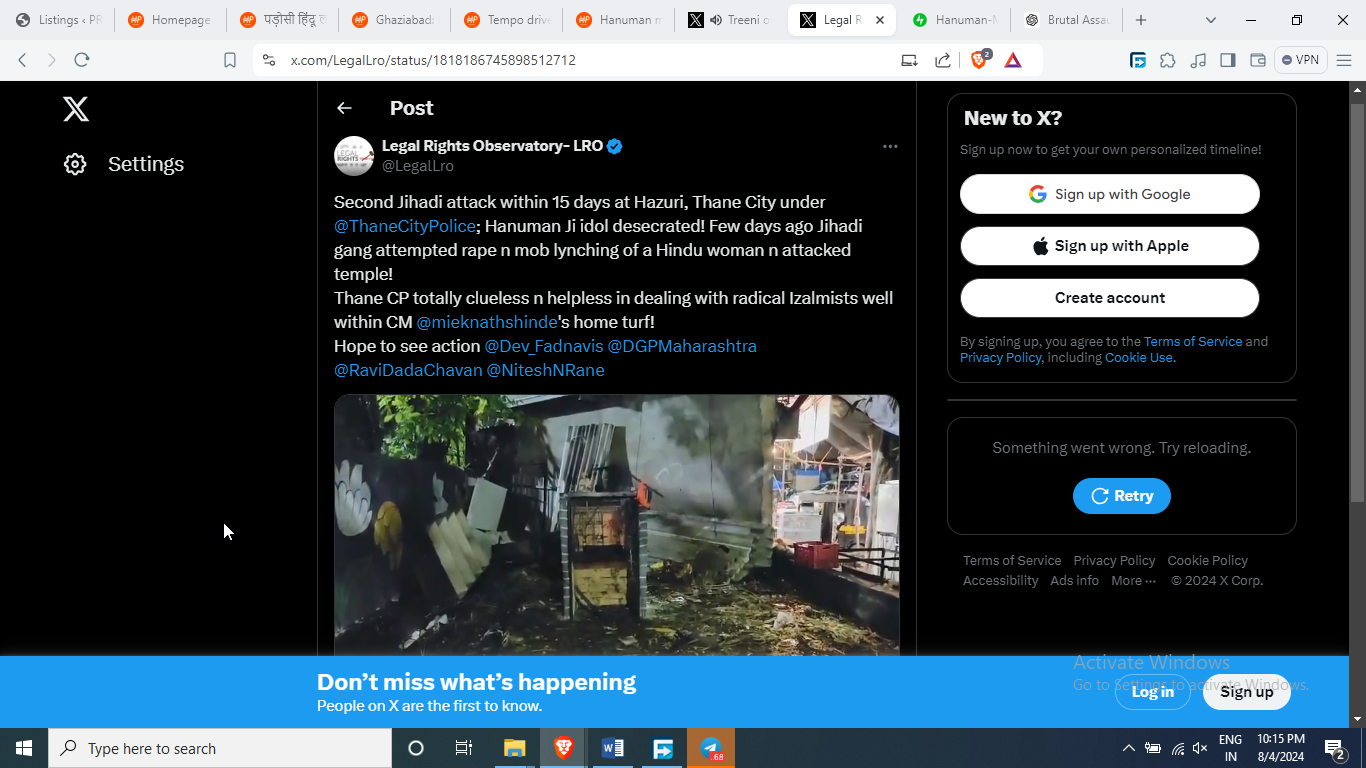Expand the tab search dropdown arrow

(1211, 20)
